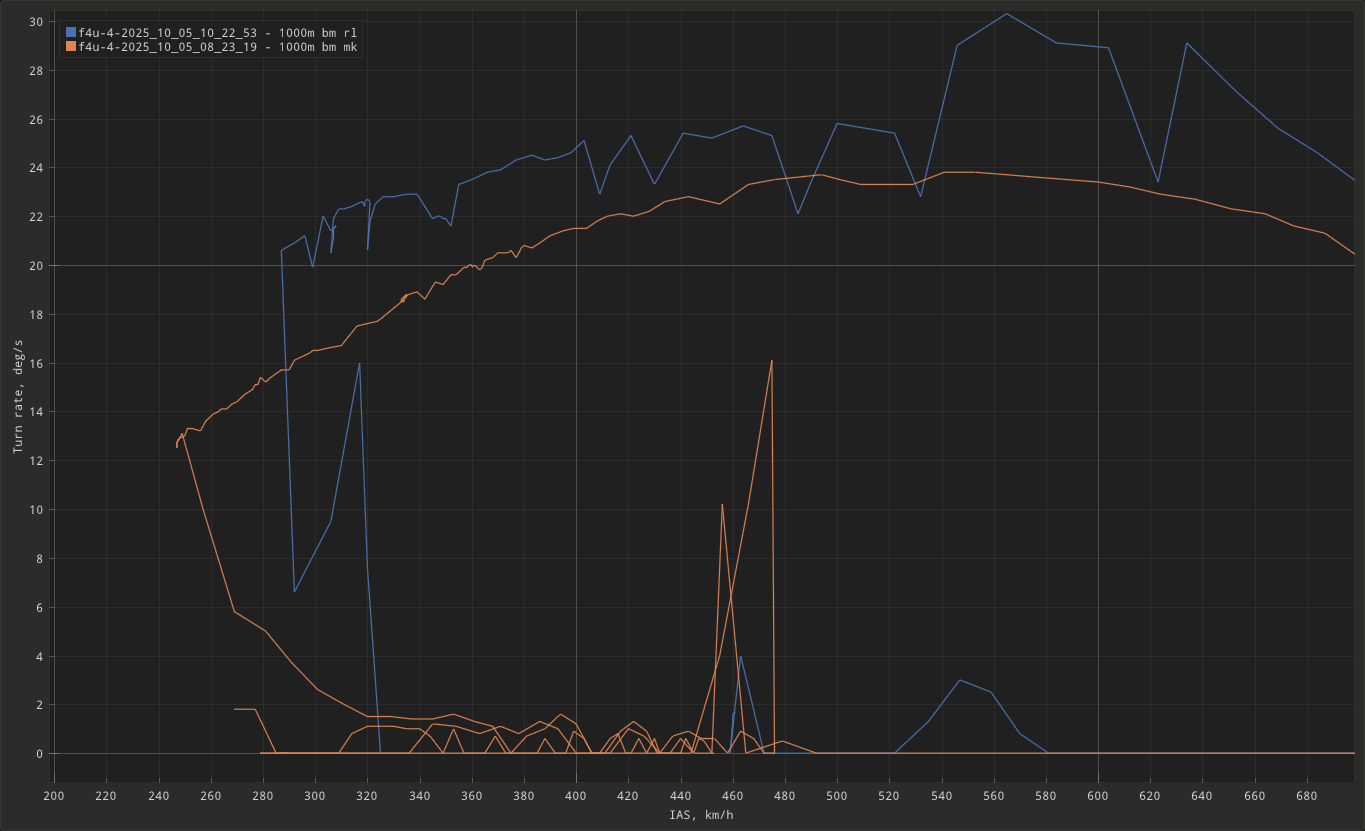Select orange curve start near 247 km/h
Image resolution: width=1365 pixels, height=831 pixels.
177,446
